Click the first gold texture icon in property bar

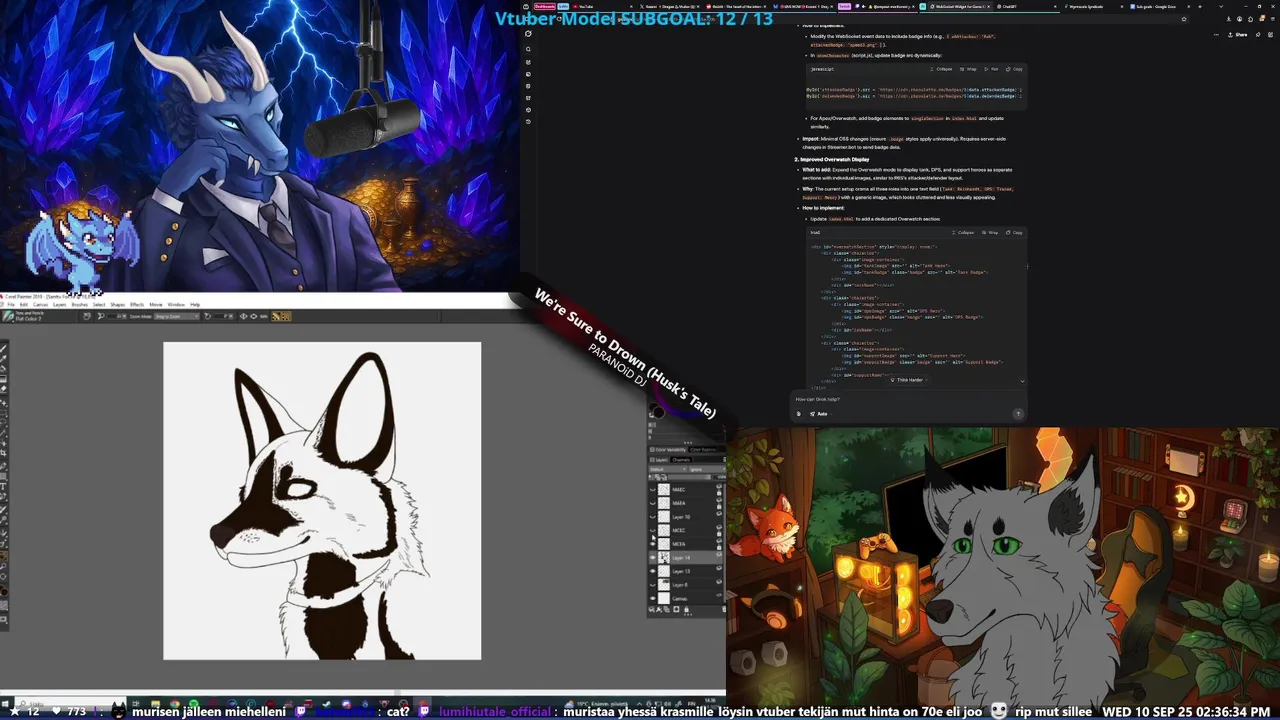pos(275,316)
